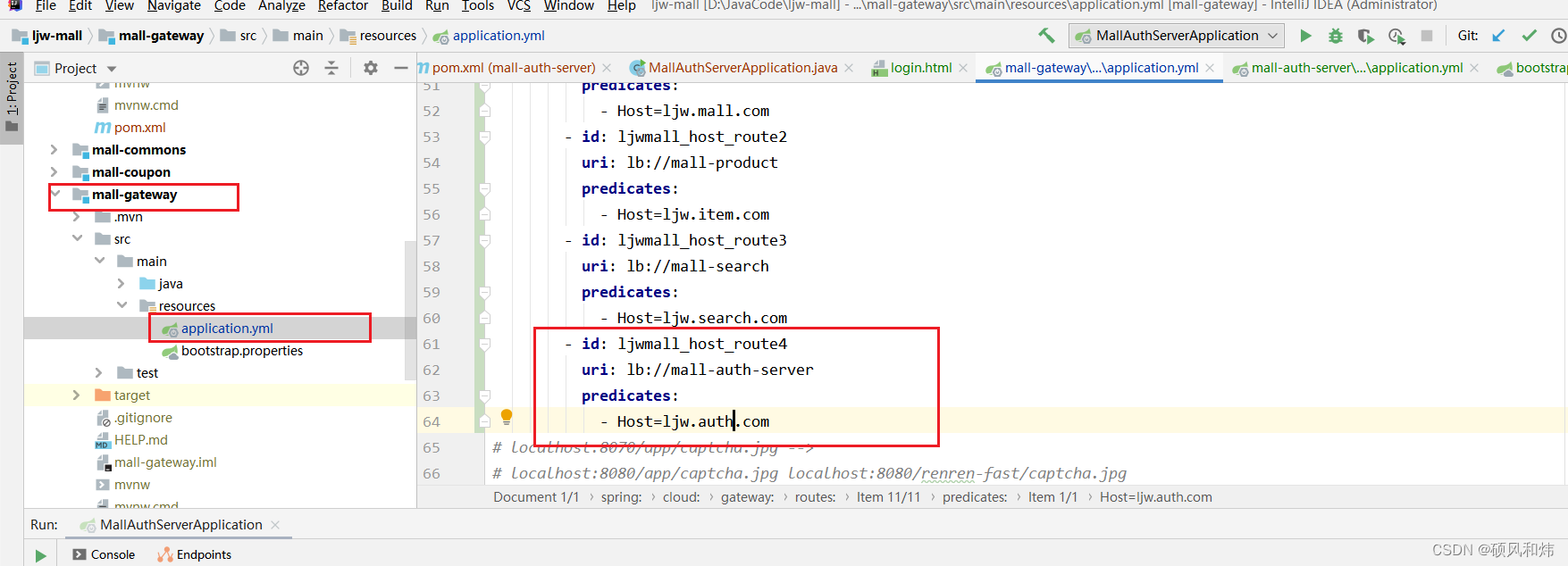1568x566 pixels.
Task: Switch to mall-auth-server application.yml tab
Action: 1357,68
